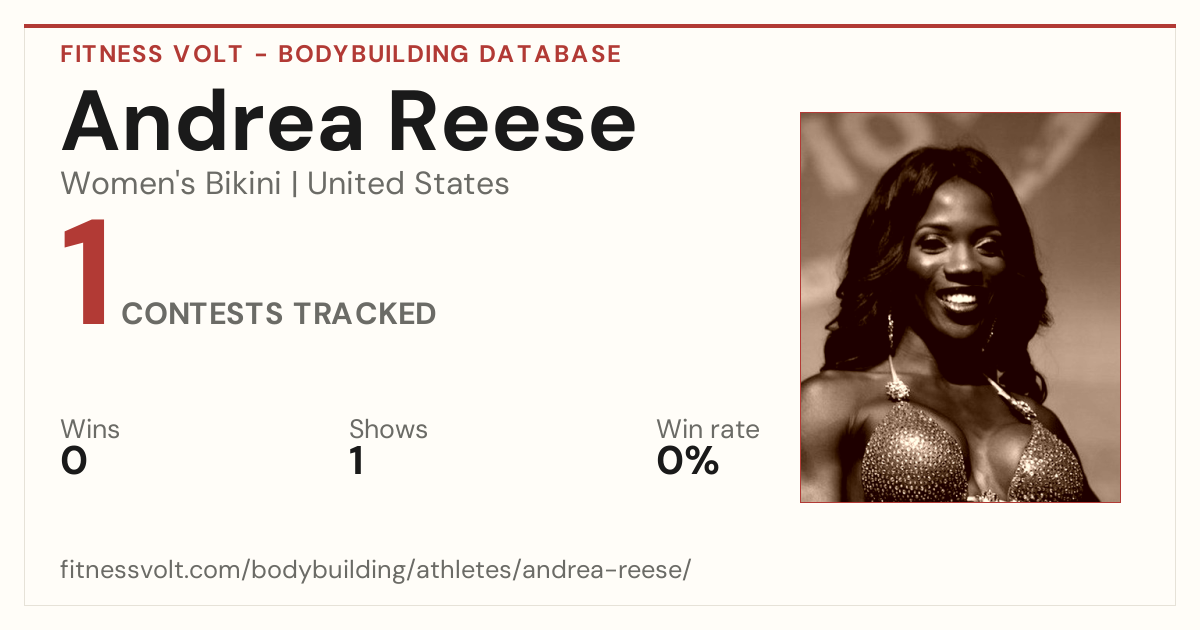This screenshot has height=630, width=1200.
Task: Click the Fitness Volt Bodybuilding Database header
Action: coord(341,54)
